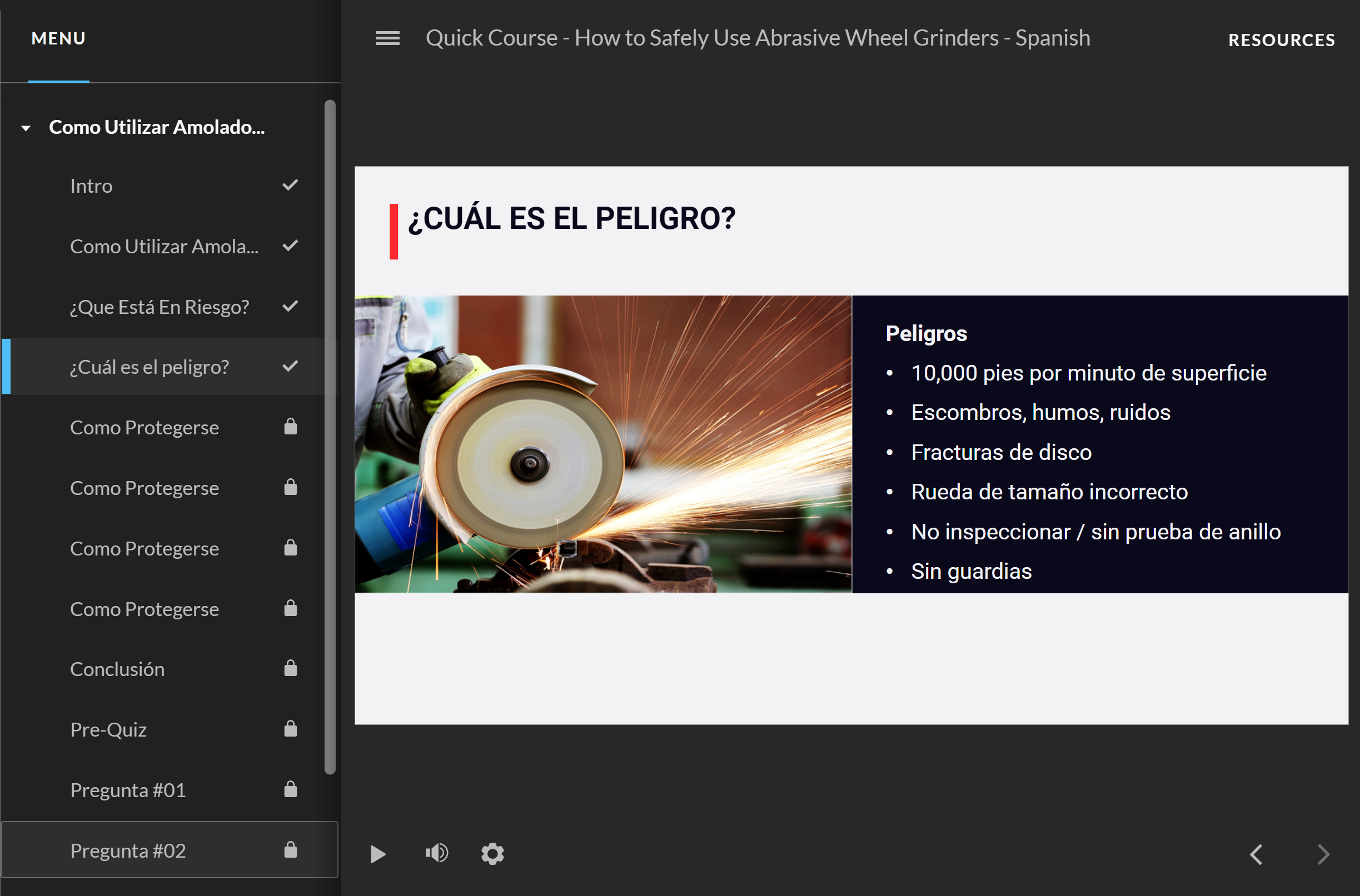The height and width of the screenshot is (896, 1360).
Task: Click Pregunta #01 in the menu
Action: [170, 790]
